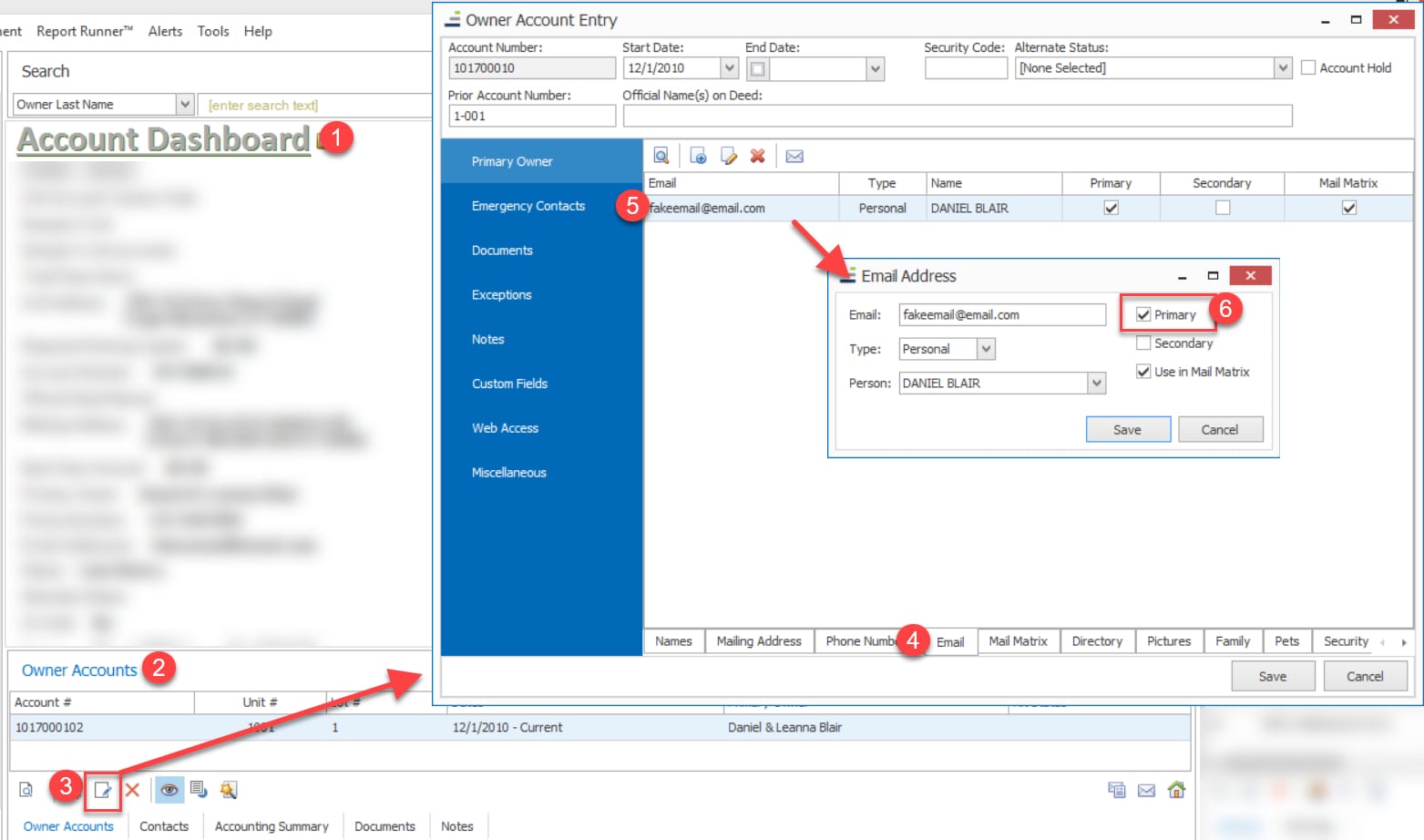Toggle the eye view icon under Owner Accounts
1424x840 pixels.
169,790
